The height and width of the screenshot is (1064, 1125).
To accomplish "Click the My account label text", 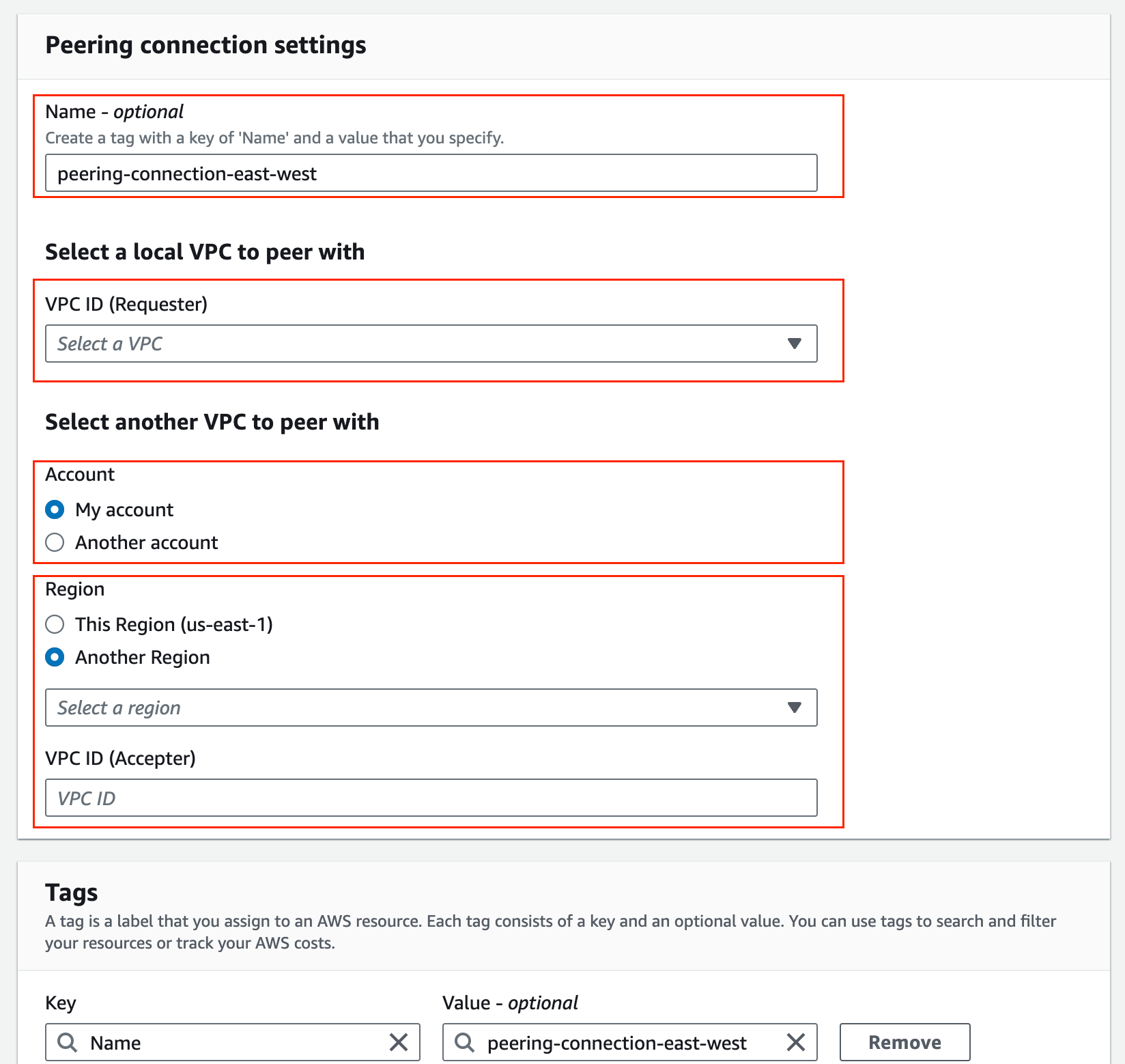I will coord(124,509).
